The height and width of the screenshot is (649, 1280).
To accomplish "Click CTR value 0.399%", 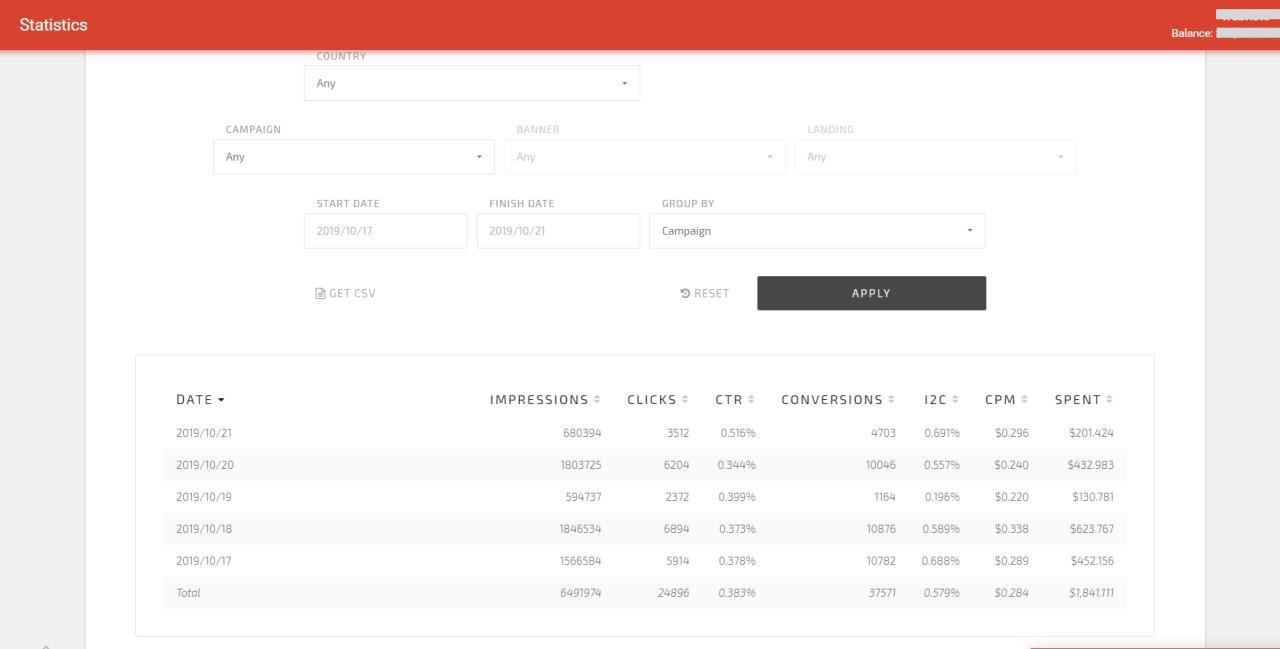I will pyautogui.click(x=737, y=497).
